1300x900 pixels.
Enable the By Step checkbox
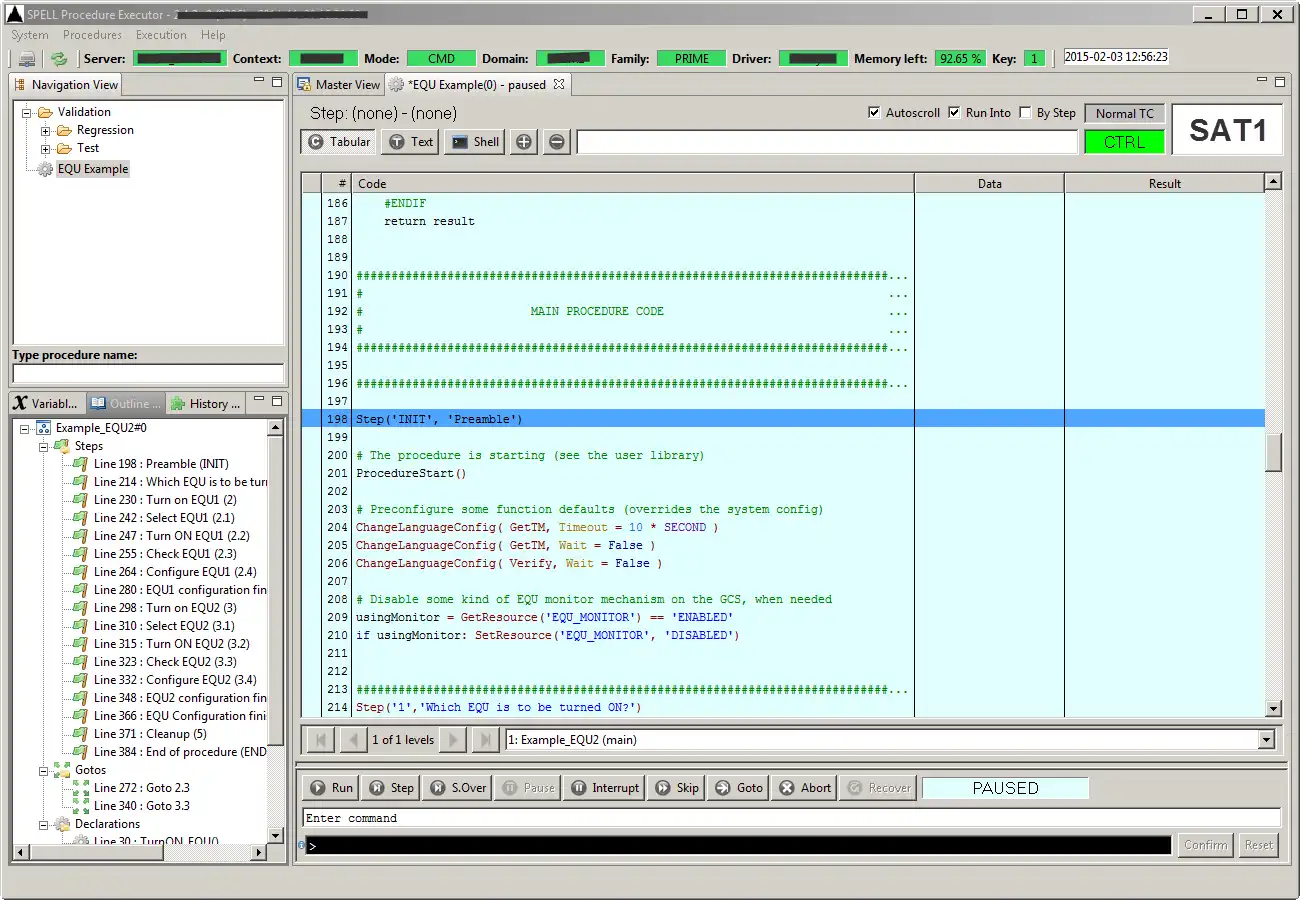pyautogui.click(x=1025, y=113)
